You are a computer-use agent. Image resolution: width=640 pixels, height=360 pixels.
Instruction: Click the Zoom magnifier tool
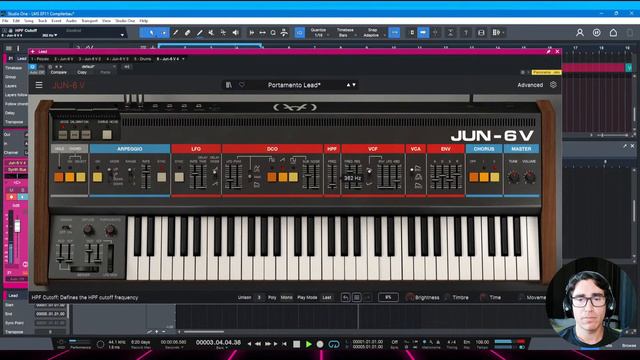point(273,33)
